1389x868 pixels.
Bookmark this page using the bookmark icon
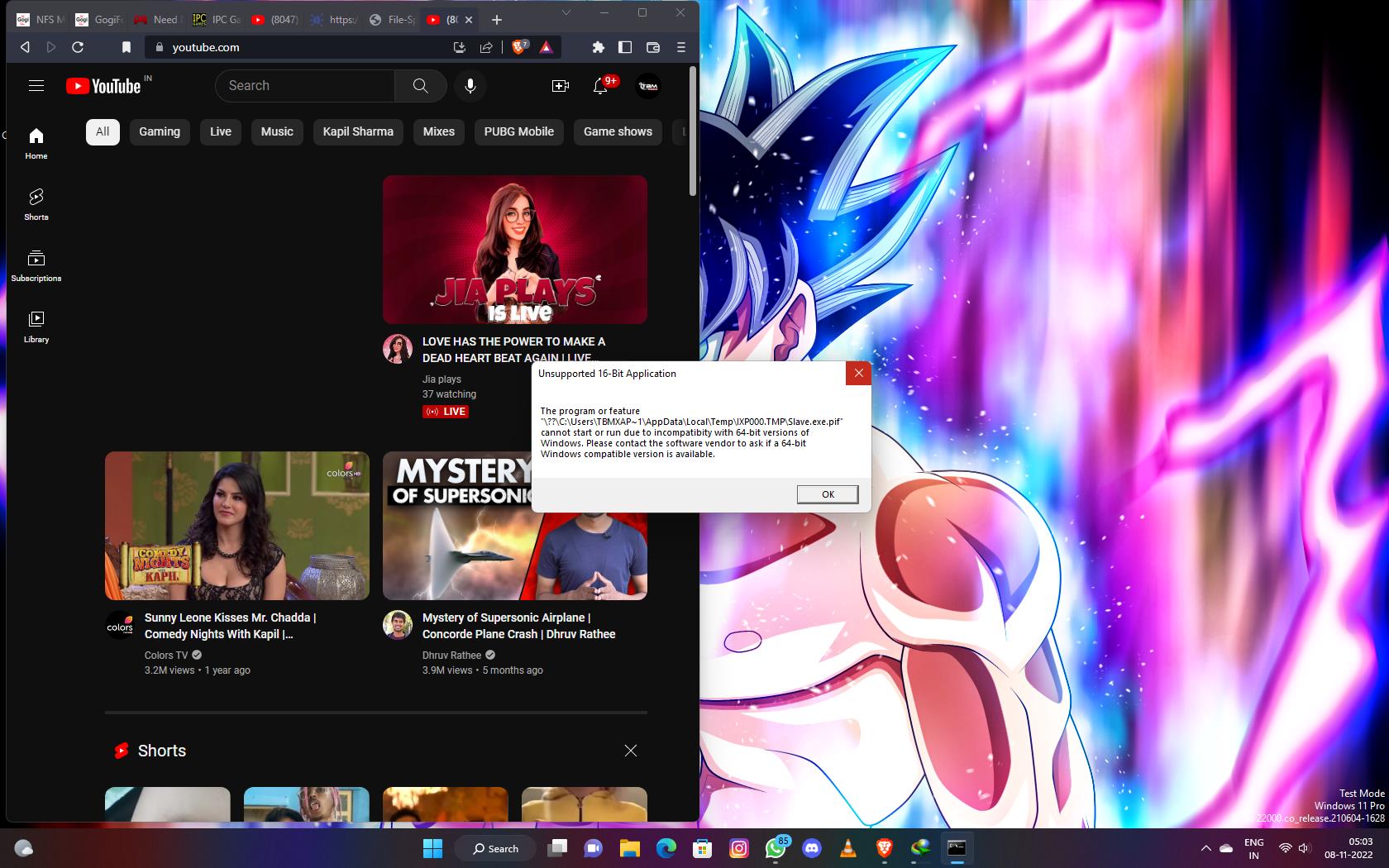(126, 47)
